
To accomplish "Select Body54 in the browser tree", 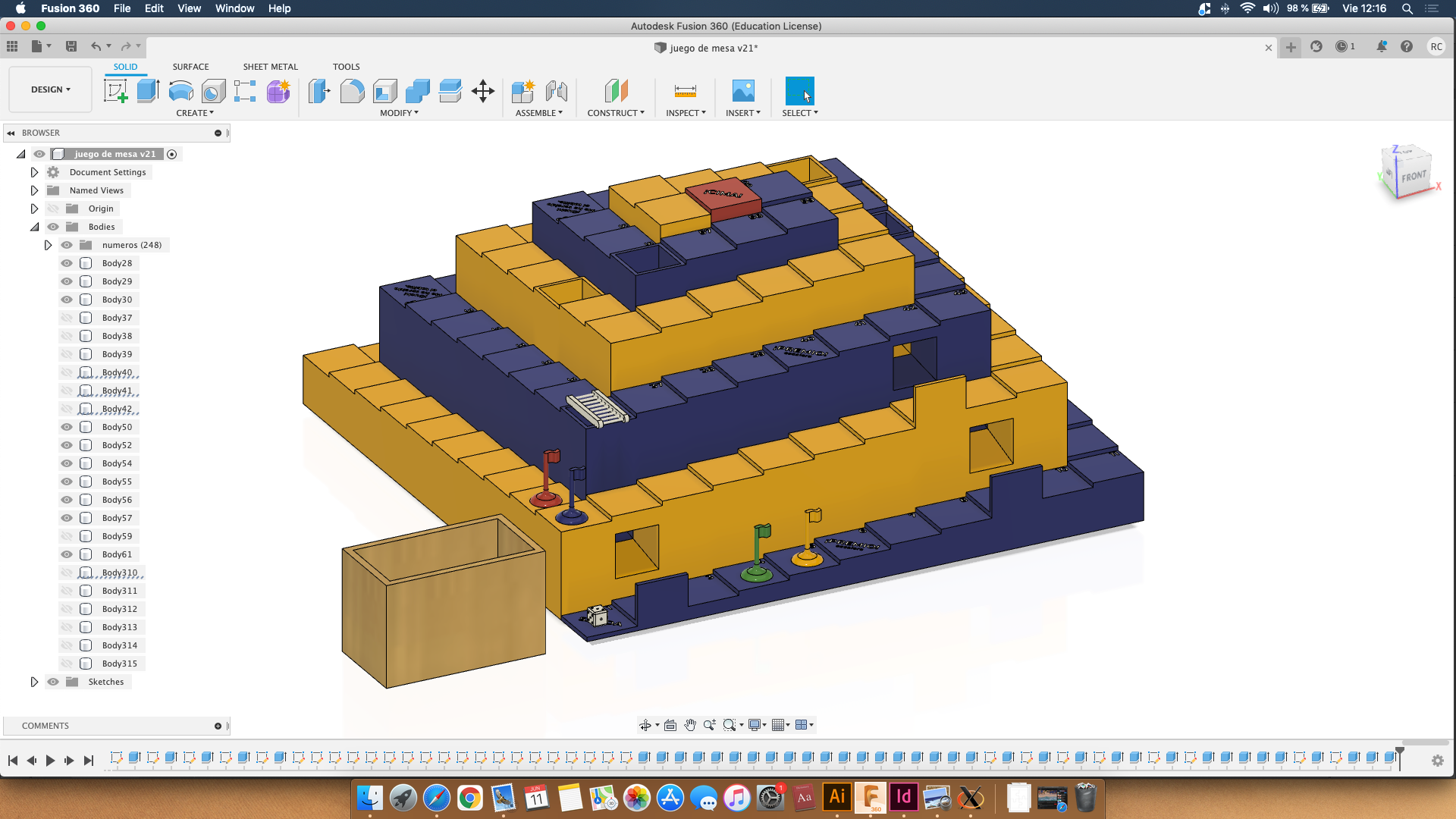I will [x=117, y=463].
